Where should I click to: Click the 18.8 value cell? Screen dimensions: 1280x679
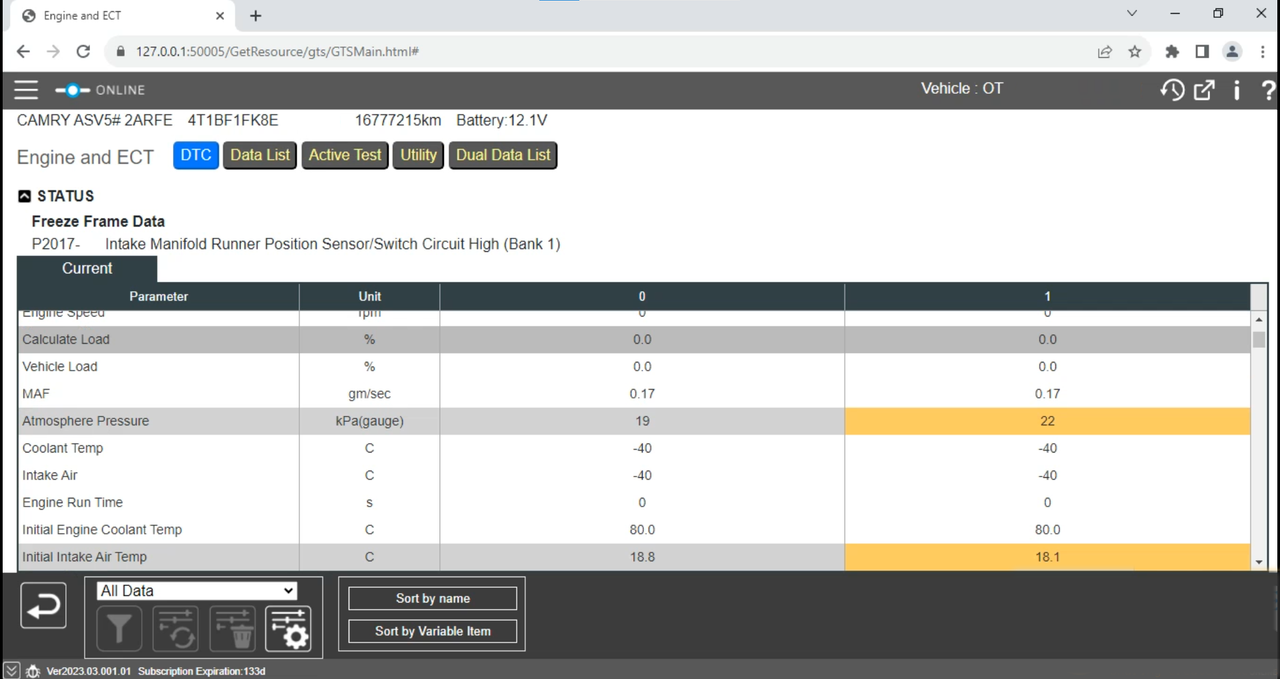[642, 557]
